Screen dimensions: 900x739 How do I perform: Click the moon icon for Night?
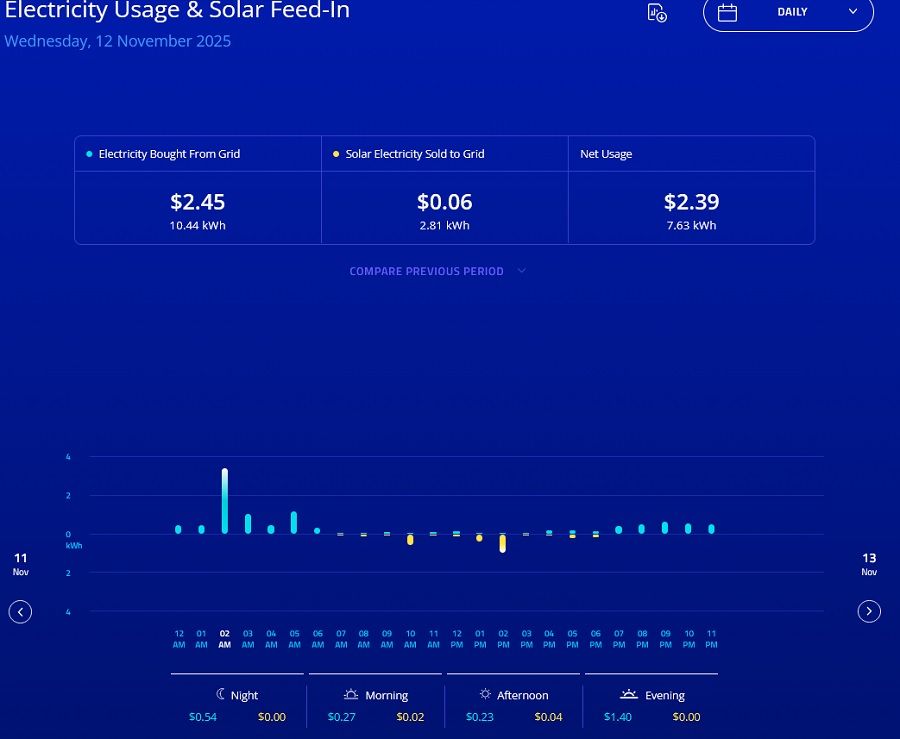point(221,694)
